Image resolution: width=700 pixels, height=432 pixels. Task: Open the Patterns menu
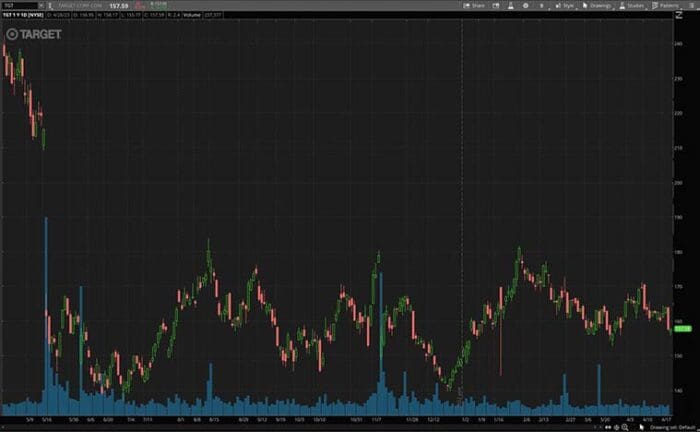pos(666,6)
